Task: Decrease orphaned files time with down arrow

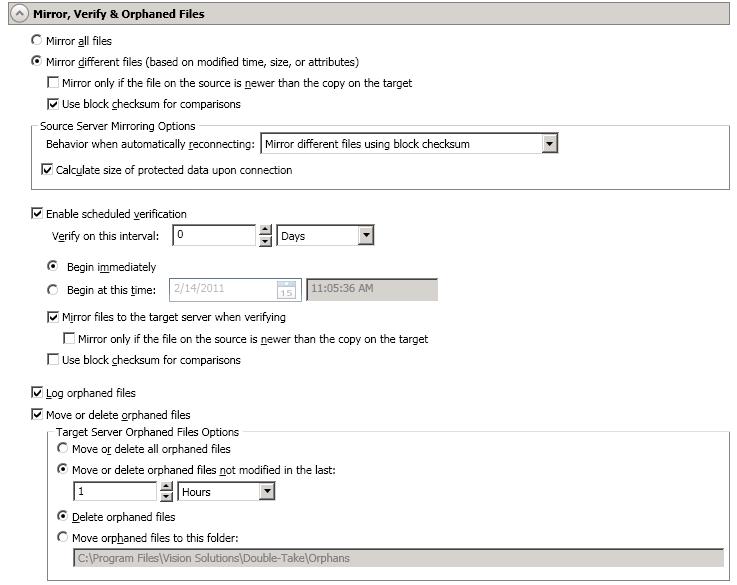Action: click(x=167, y=497)
